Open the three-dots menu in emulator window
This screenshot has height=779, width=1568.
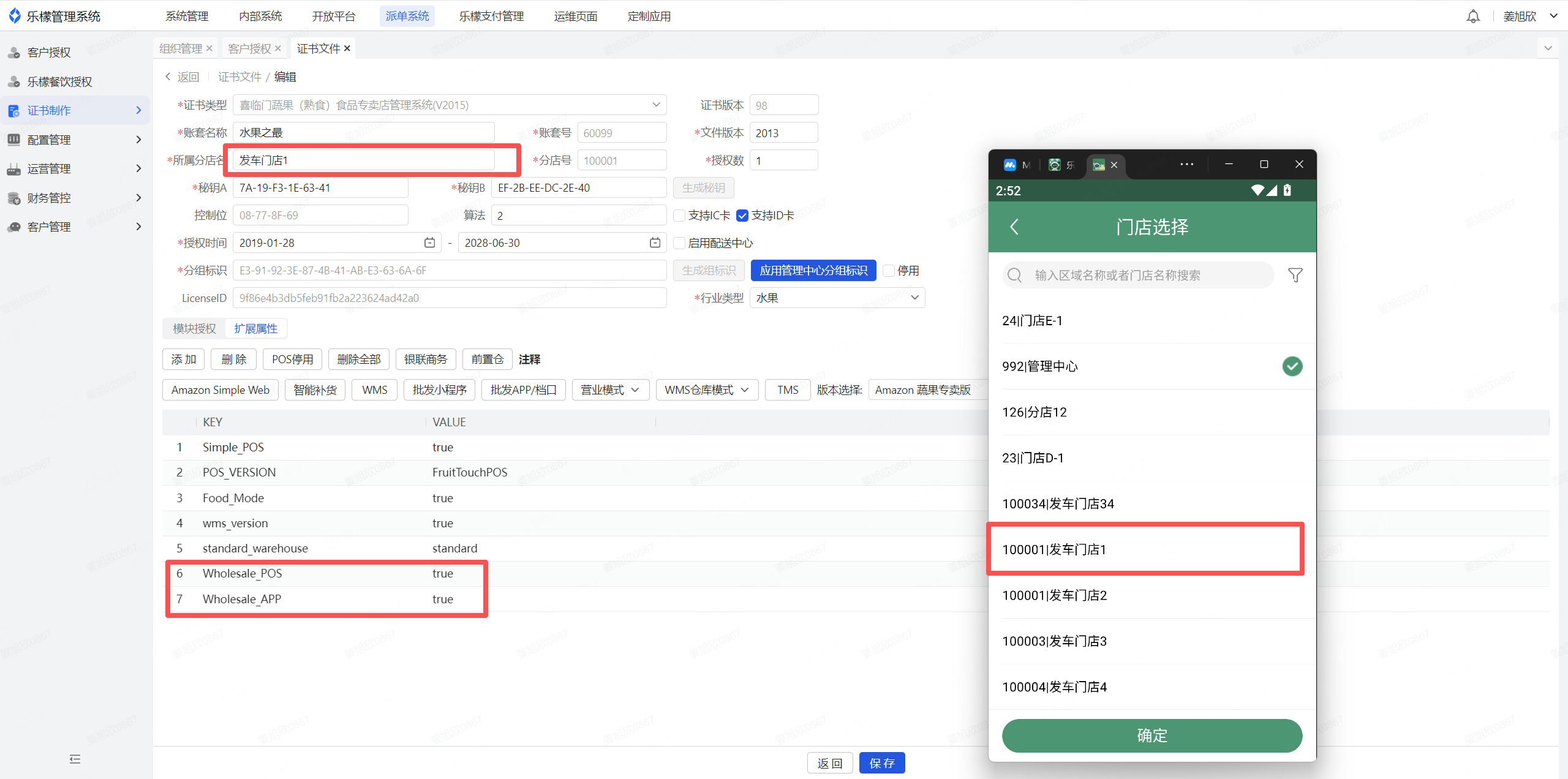(x=1187, y=164)
